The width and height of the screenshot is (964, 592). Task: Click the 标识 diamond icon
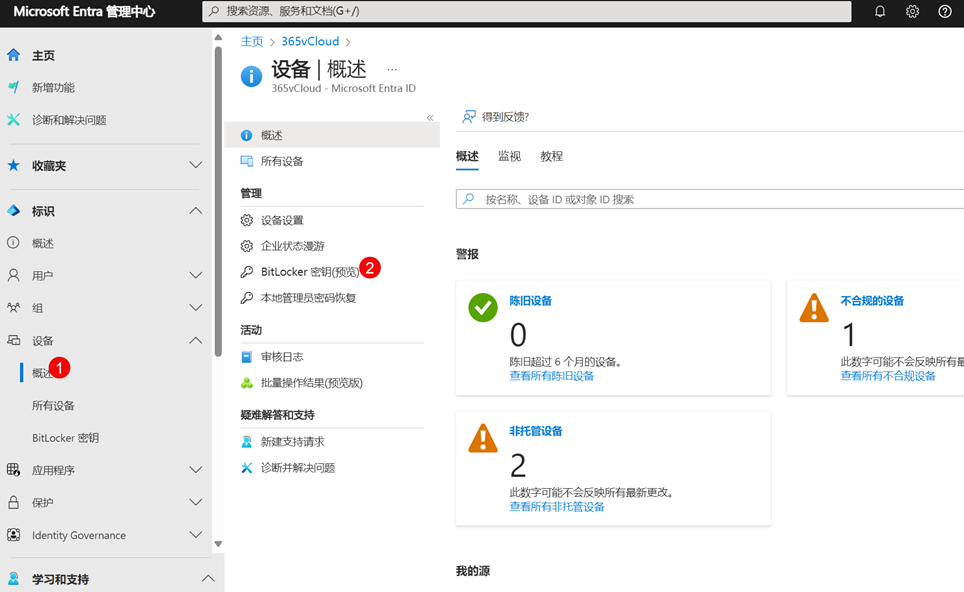tap(14, 211)
